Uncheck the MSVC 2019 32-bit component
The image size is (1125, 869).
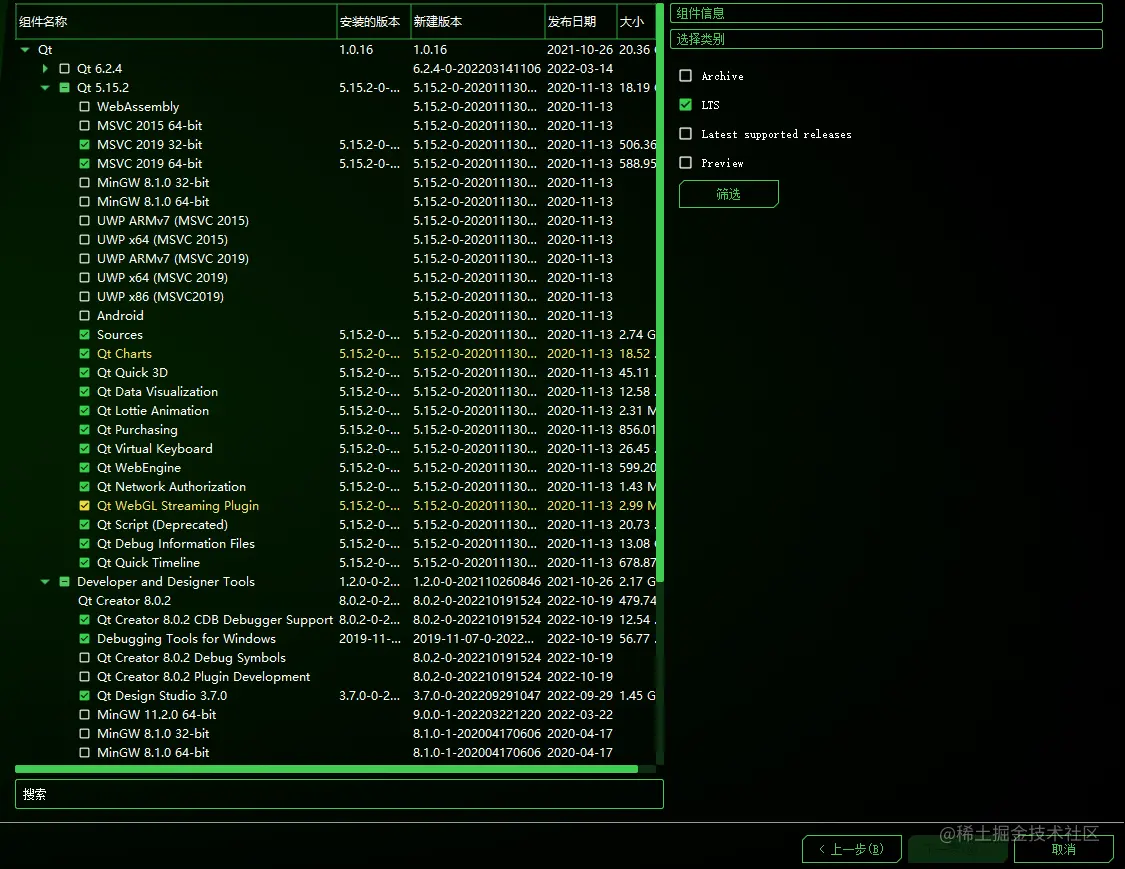84,144
